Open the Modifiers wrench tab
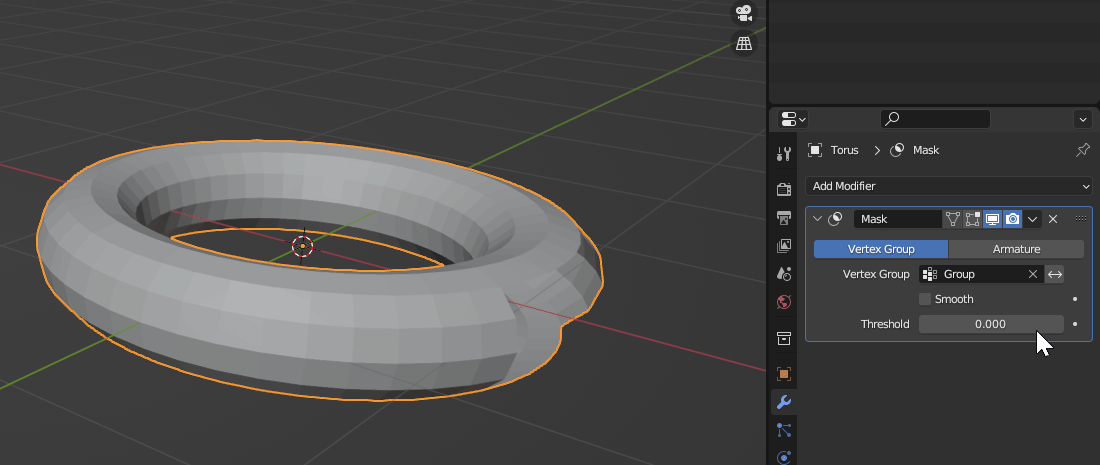The width and height of the screenshot is (1100, 465). point(784,402)
